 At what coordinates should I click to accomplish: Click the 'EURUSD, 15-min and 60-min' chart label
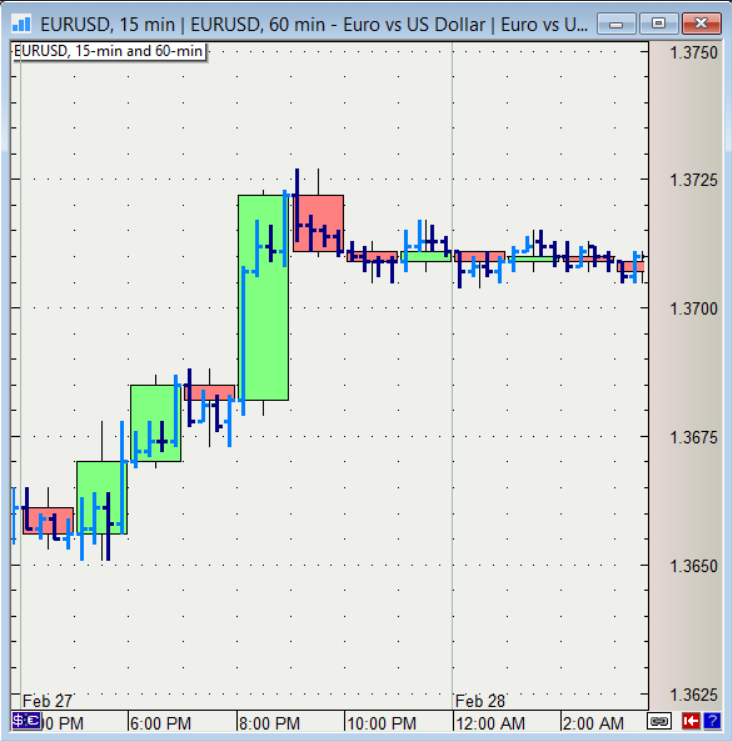click(x=108, y=51)
